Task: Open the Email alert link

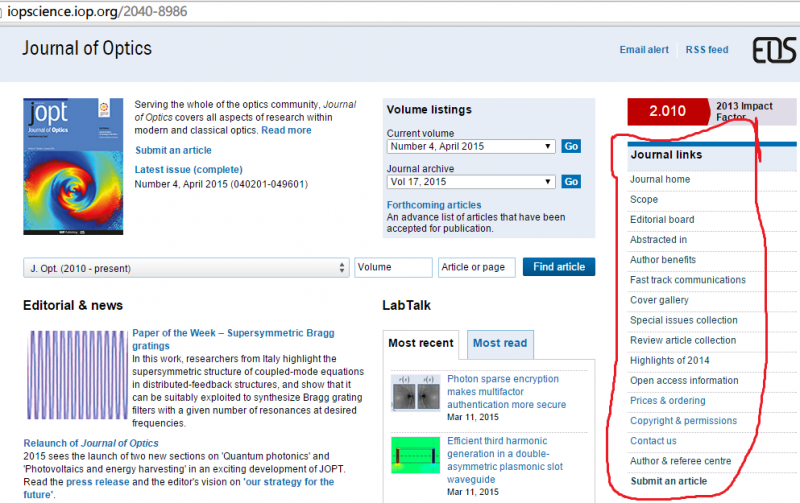Action: 644,50
